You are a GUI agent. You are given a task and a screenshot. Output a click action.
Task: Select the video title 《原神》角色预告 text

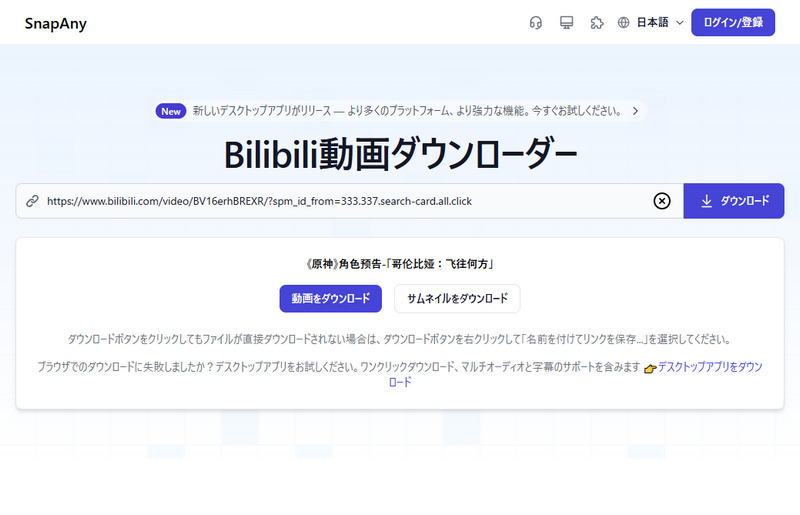(x=400, y=264)
